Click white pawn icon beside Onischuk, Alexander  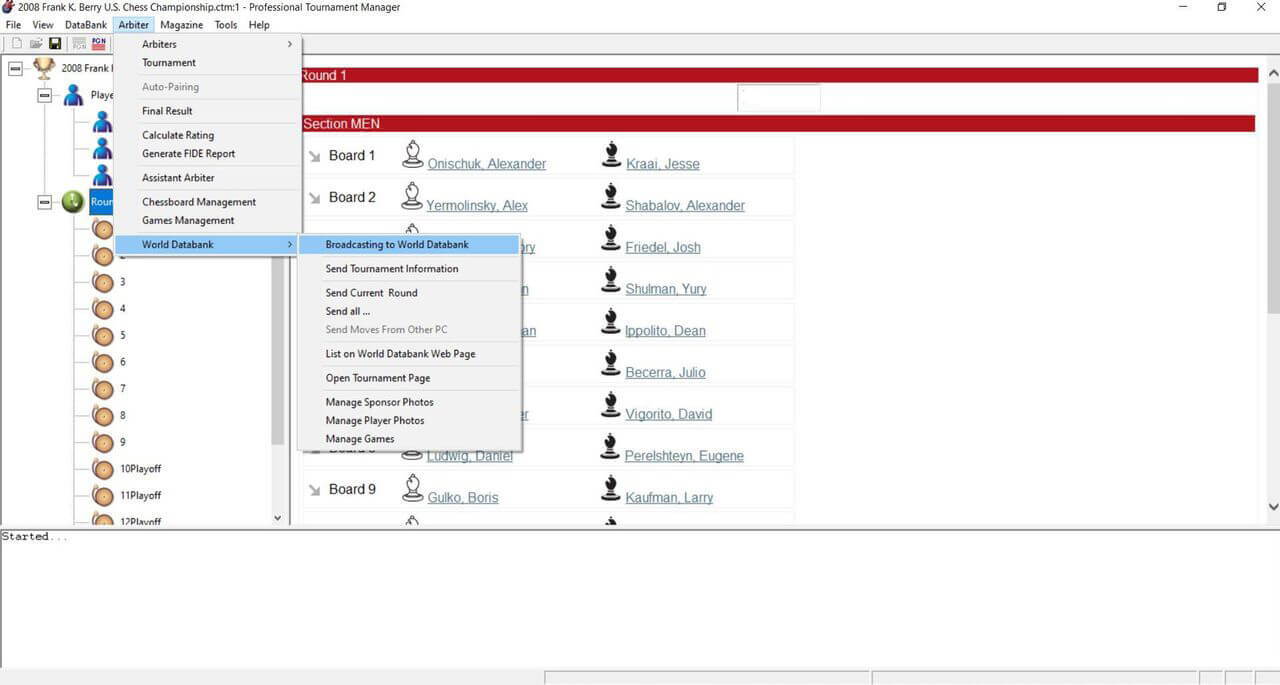point(412,153)
